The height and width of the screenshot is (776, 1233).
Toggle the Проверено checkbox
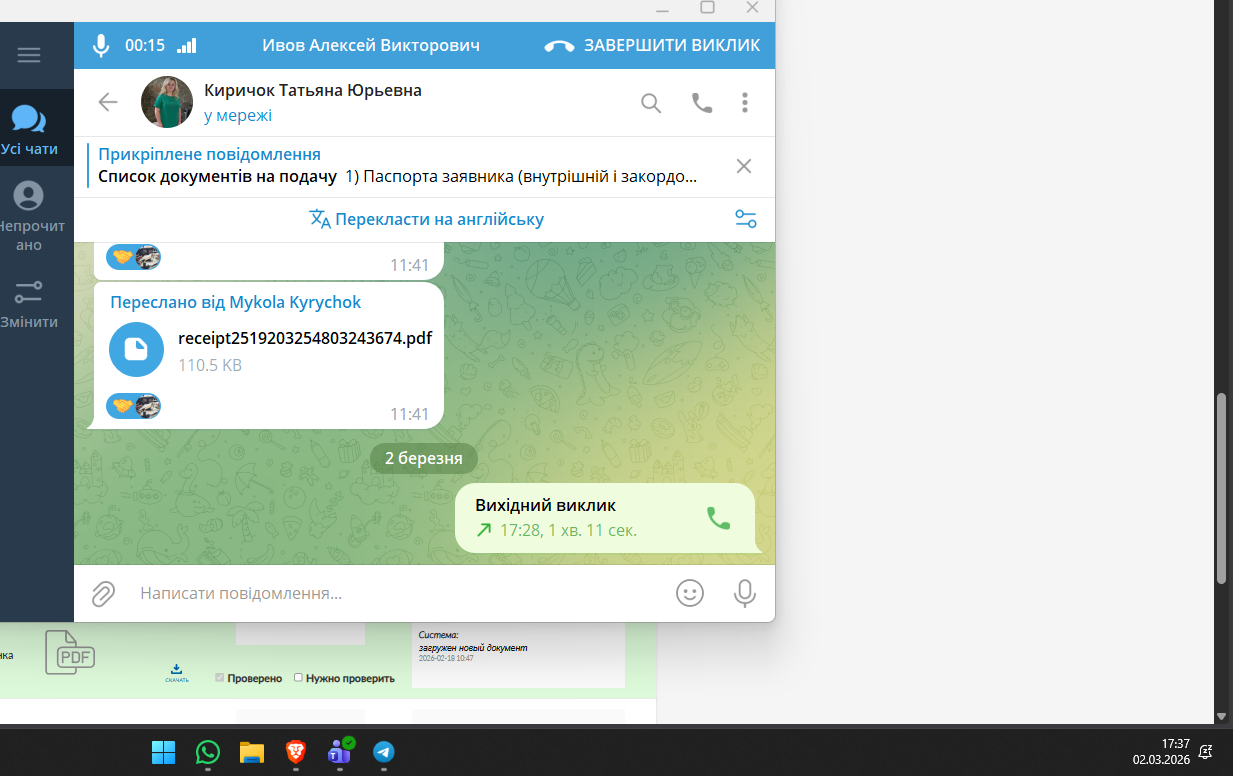[x=220, y=678]
